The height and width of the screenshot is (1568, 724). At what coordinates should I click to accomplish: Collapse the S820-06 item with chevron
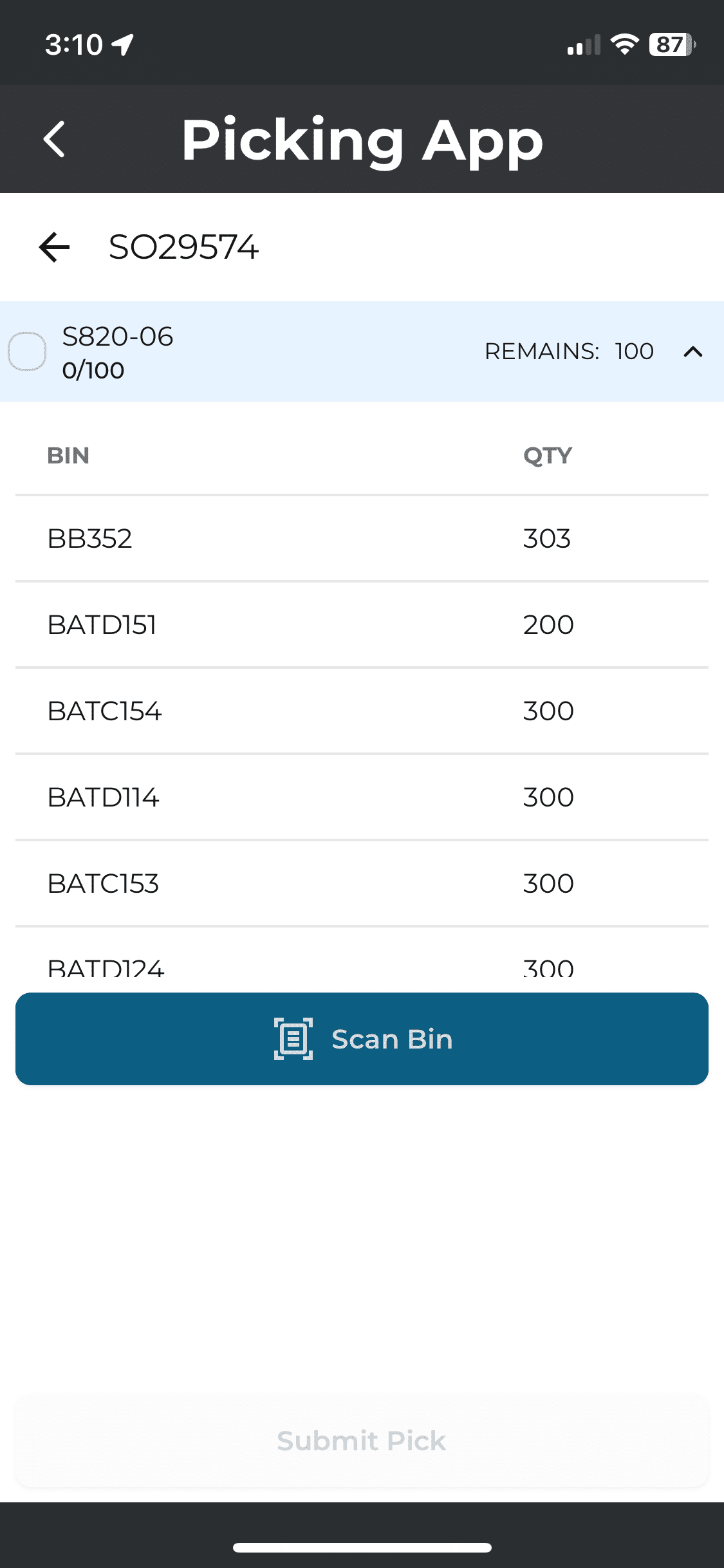(x=693, y=351)
